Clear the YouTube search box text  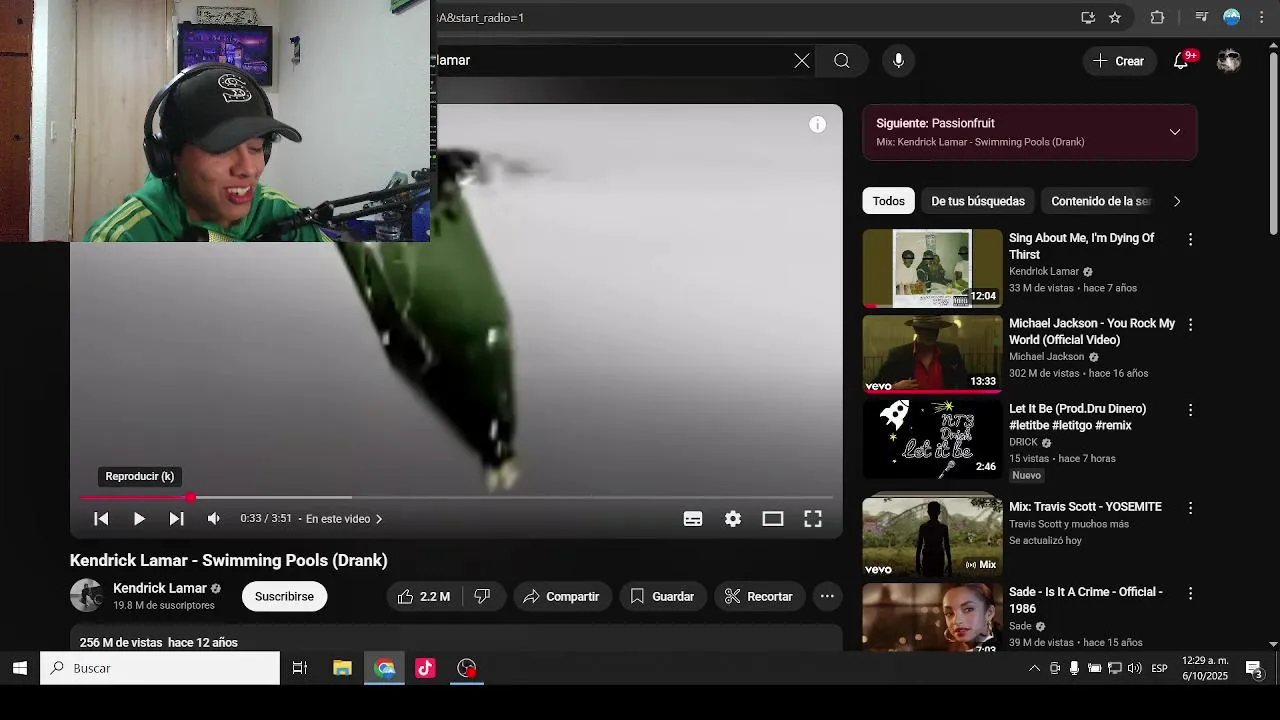tap(802, 61)
